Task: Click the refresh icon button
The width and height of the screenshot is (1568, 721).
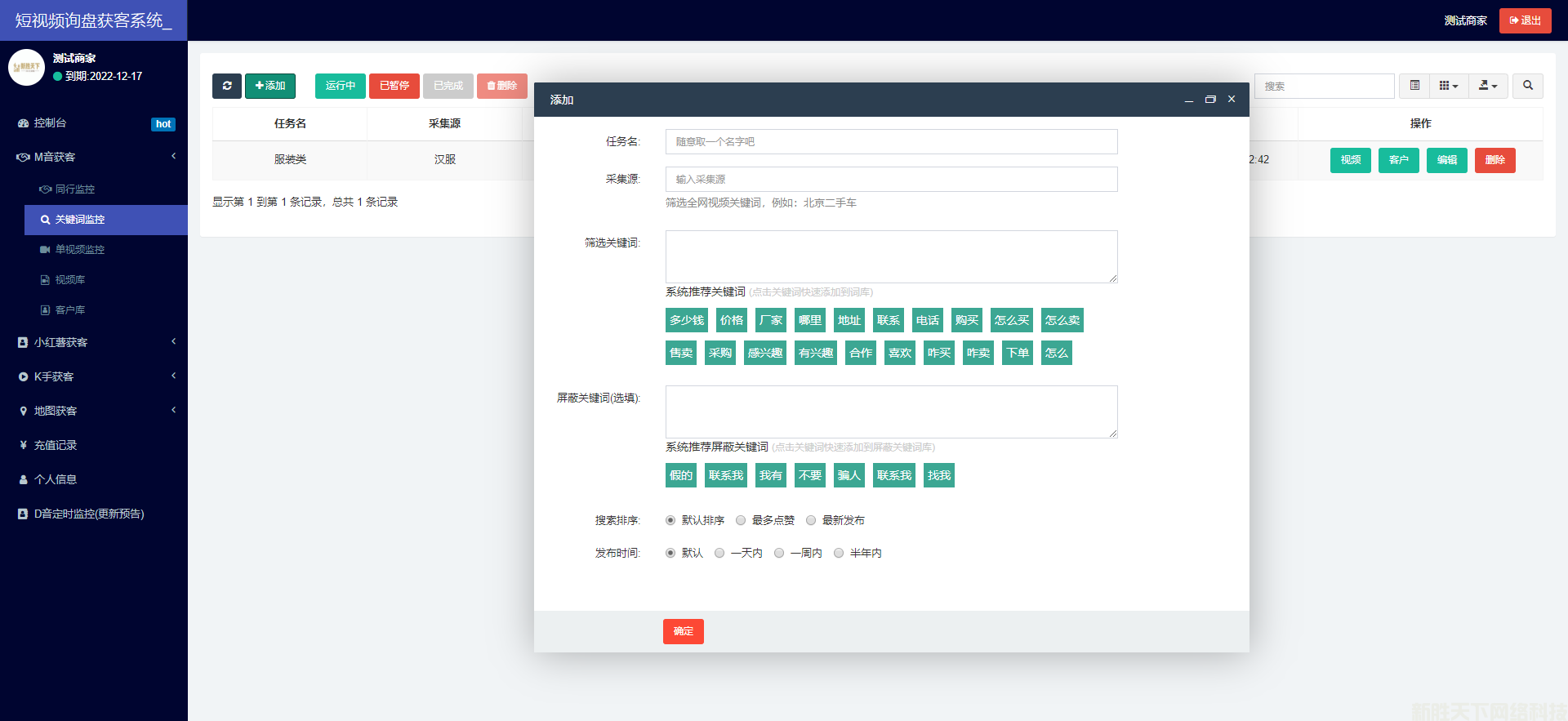Action: pos(227,86)
